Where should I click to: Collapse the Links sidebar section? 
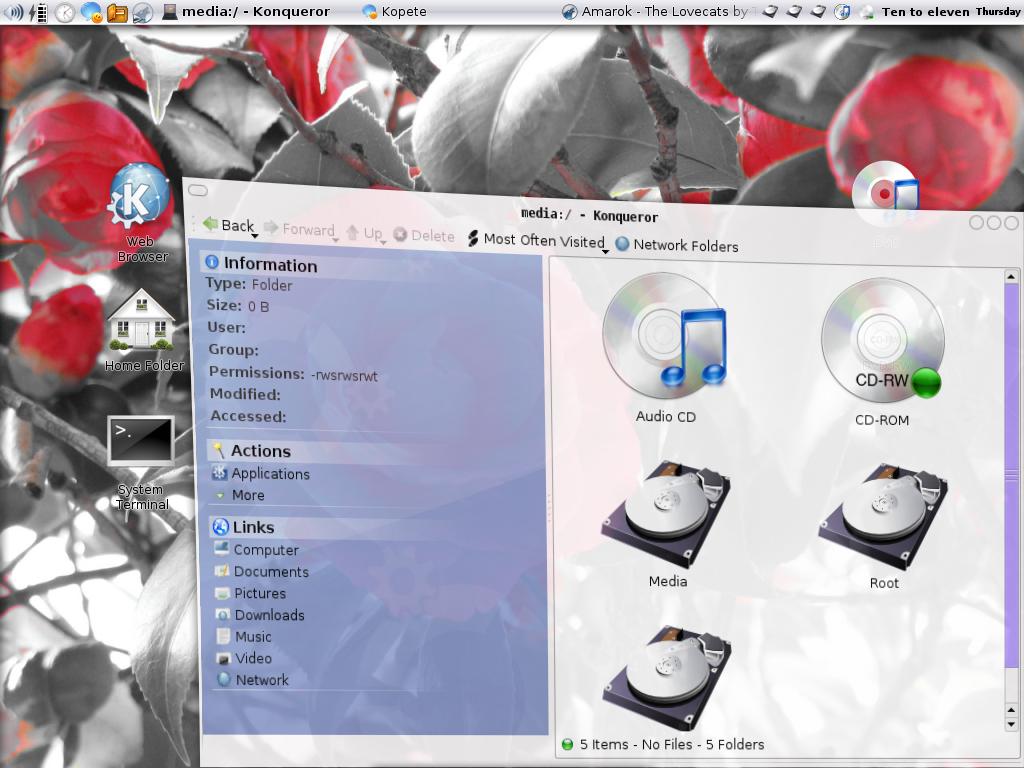coord(244,526)
